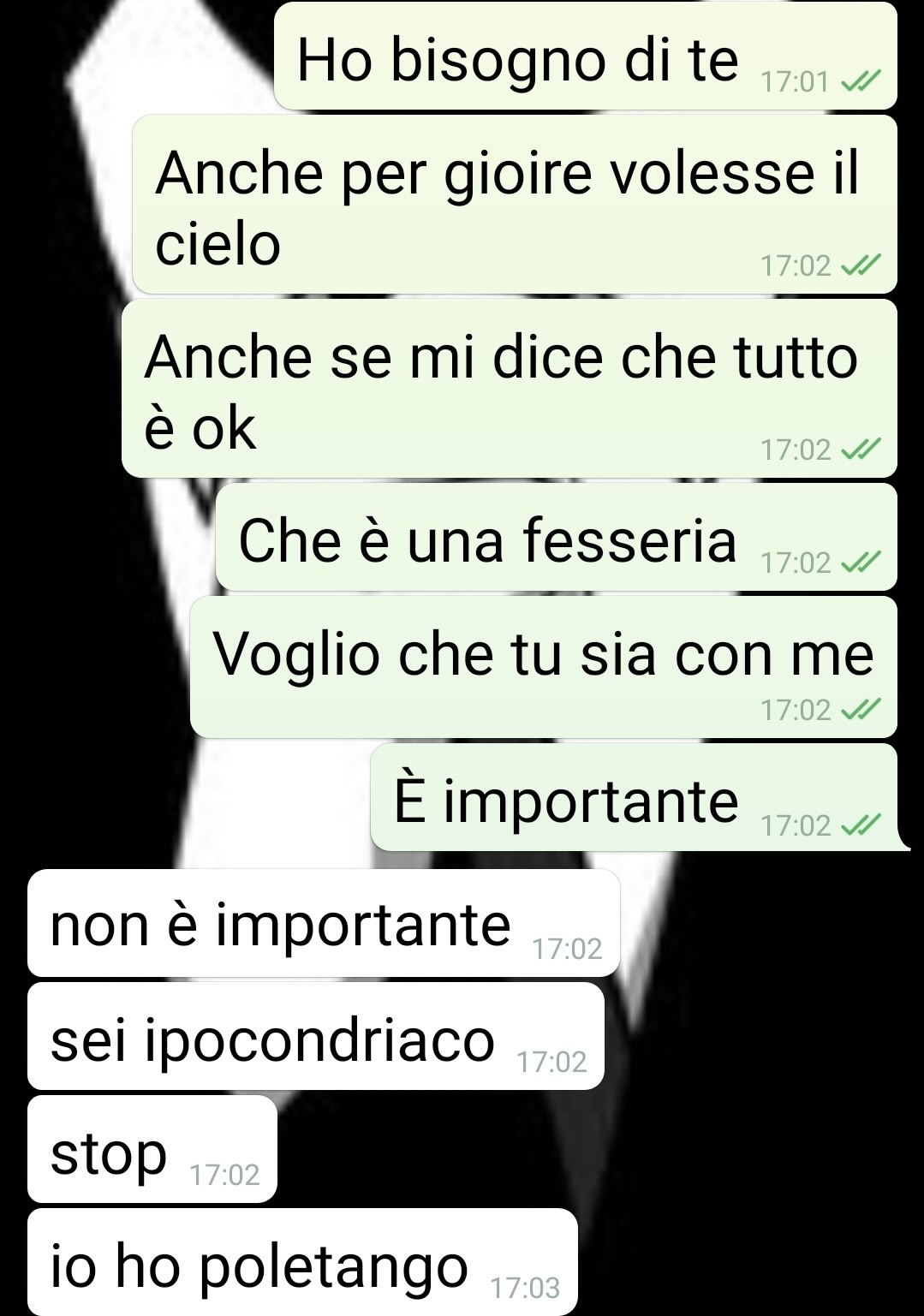Tap checkmarks on "Anche per gioire" message

pos(860,265)
